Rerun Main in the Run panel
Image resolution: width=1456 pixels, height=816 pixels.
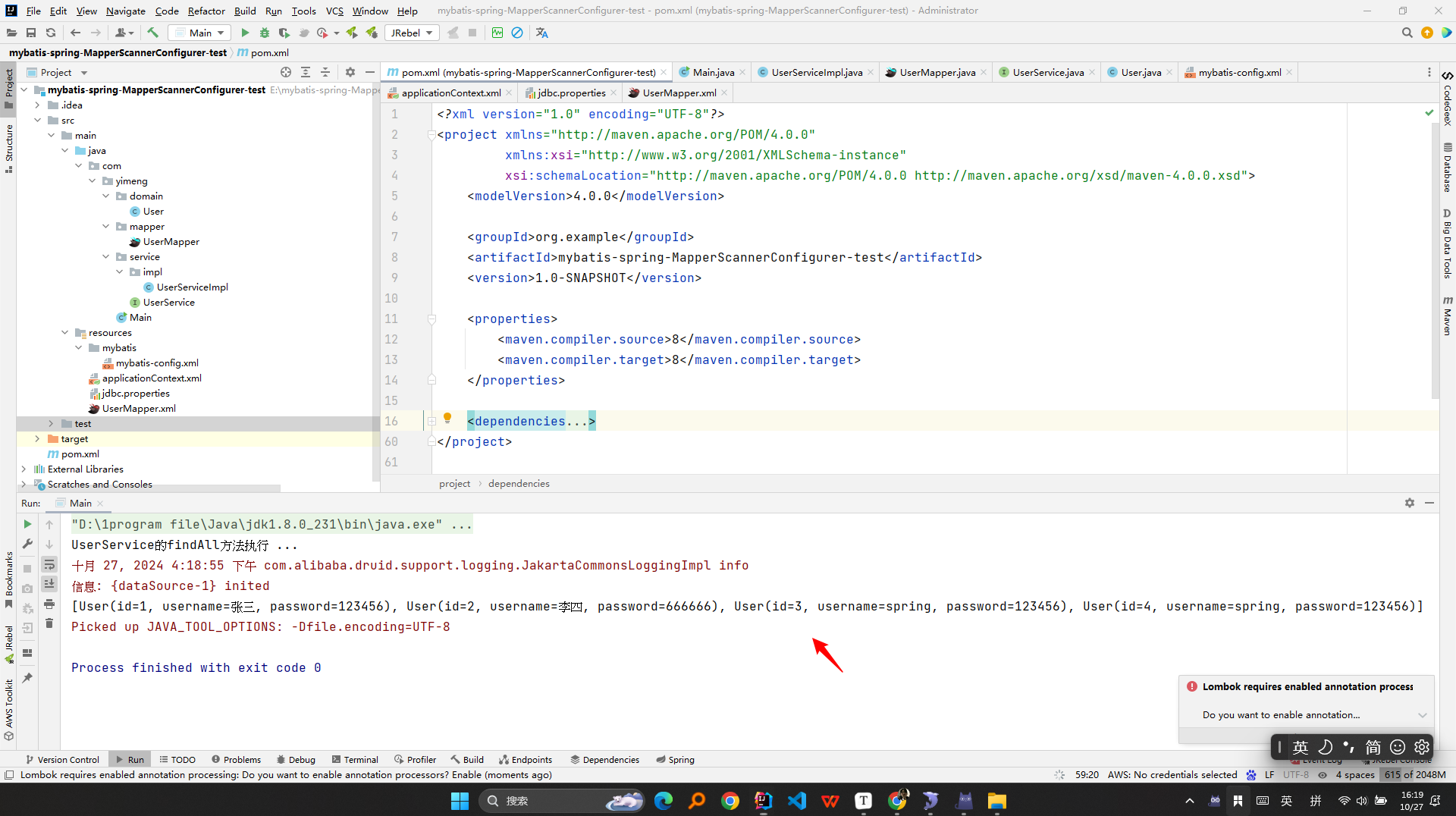click(x=27, y=524)
